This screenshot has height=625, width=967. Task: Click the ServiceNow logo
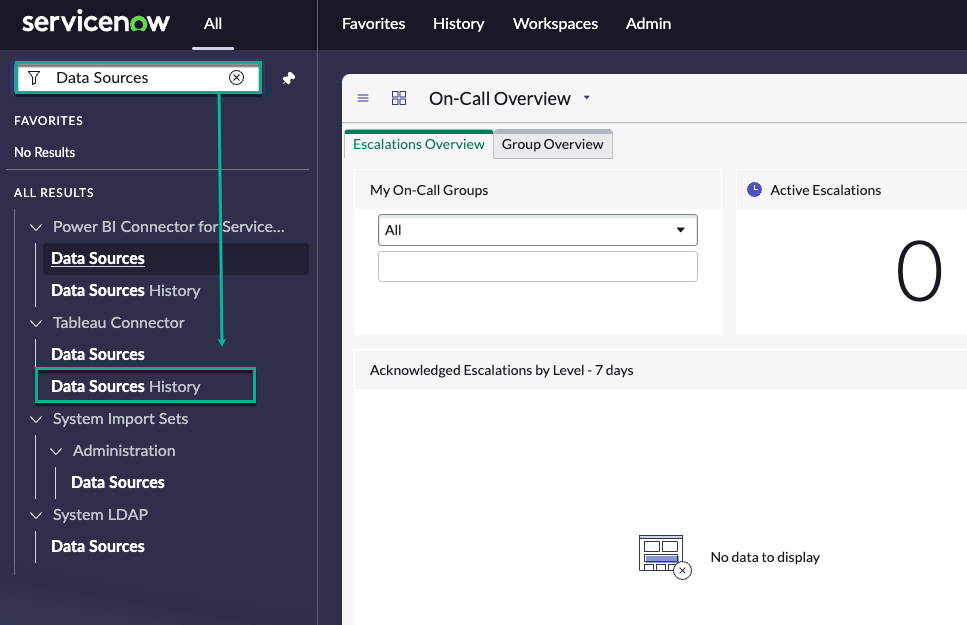tap(96, 23)
